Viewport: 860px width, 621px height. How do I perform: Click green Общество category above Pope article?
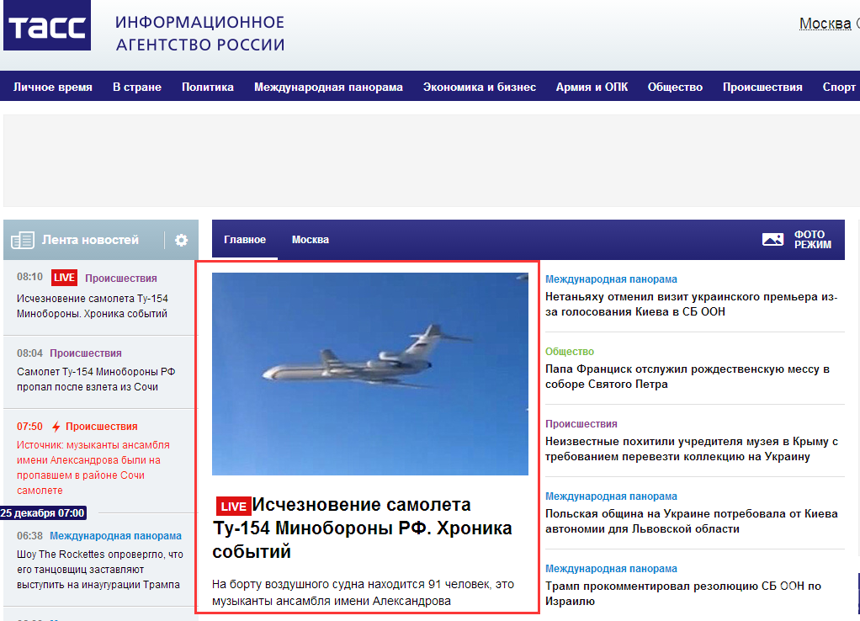(x=569, y=351)
